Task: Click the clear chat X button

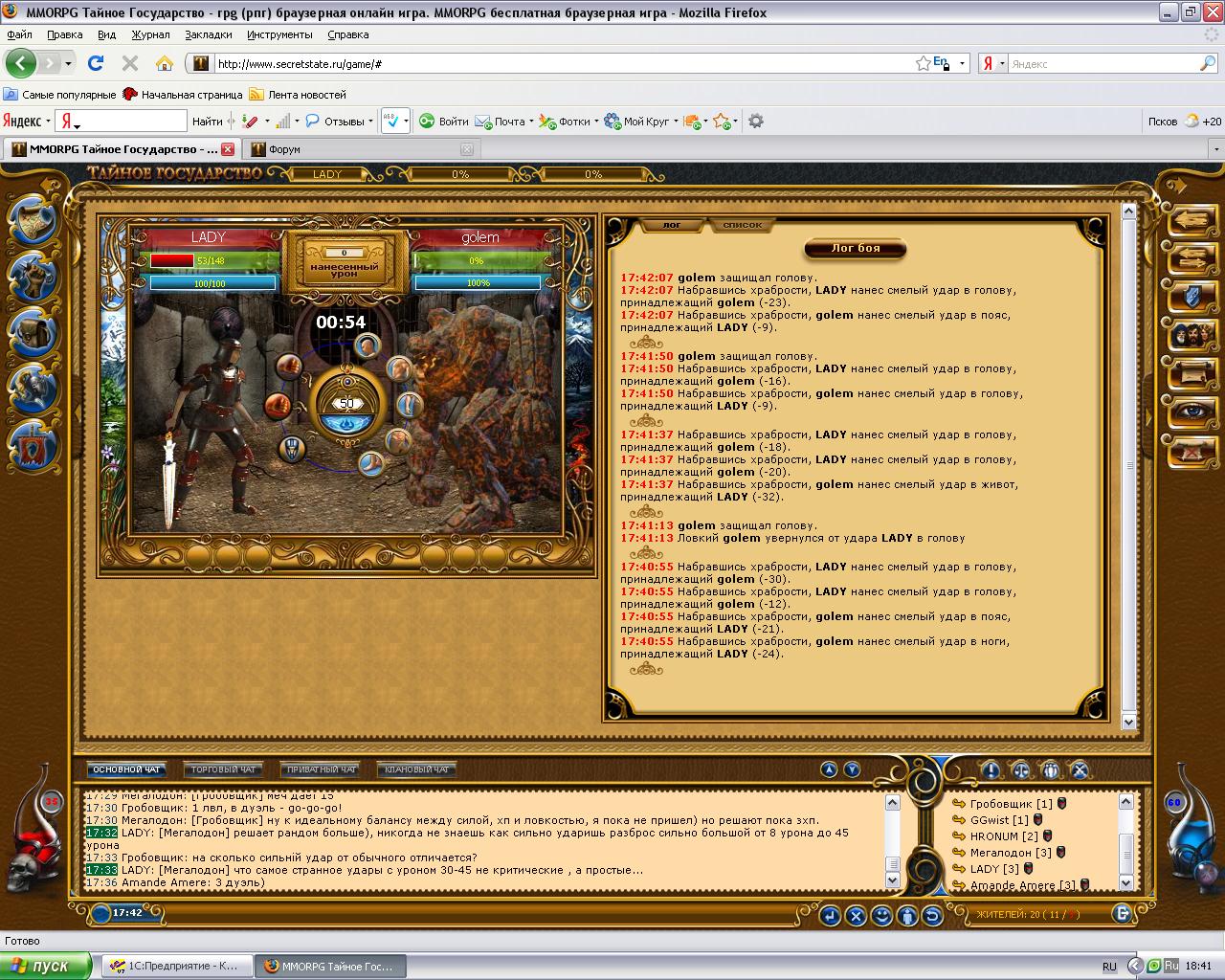Action: [x=857, y=916]
